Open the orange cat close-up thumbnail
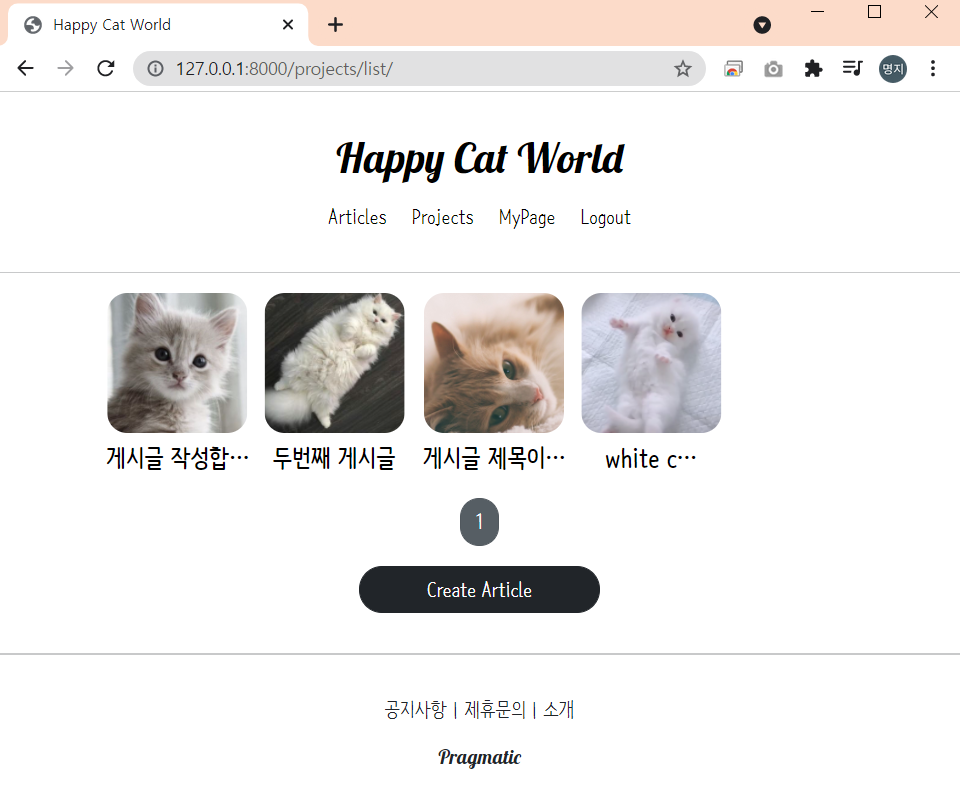 coord(493,363)
